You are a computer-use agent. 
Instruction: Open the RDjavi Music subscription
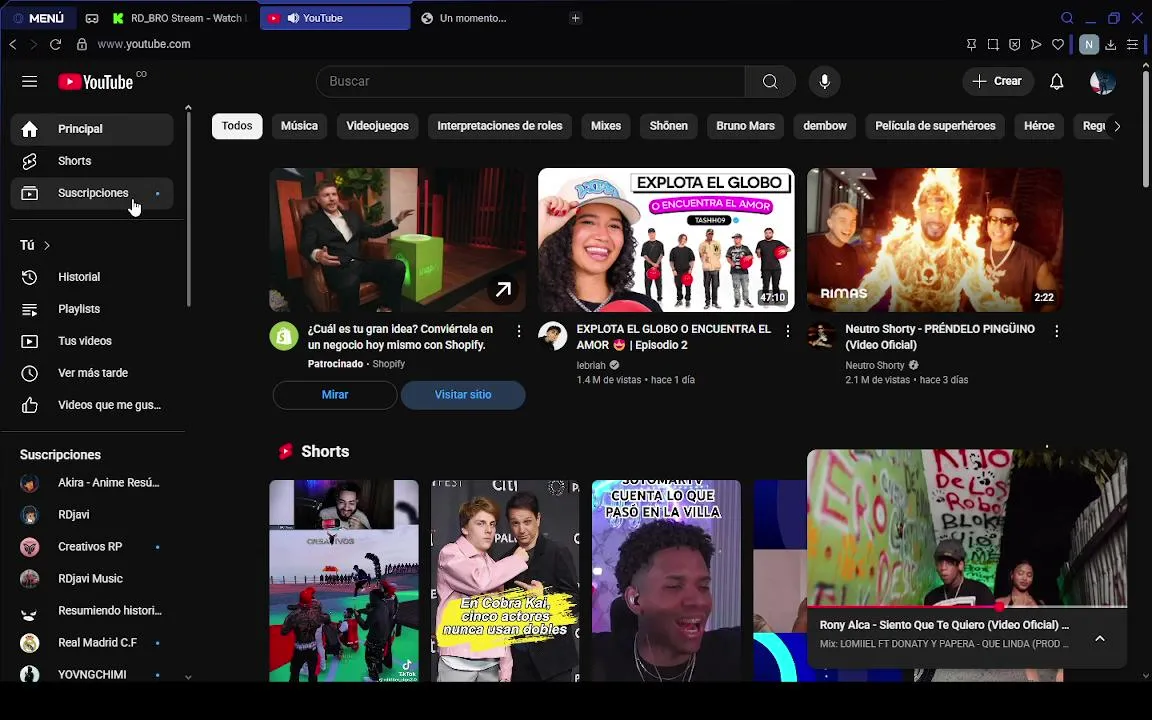pos(92,579)
